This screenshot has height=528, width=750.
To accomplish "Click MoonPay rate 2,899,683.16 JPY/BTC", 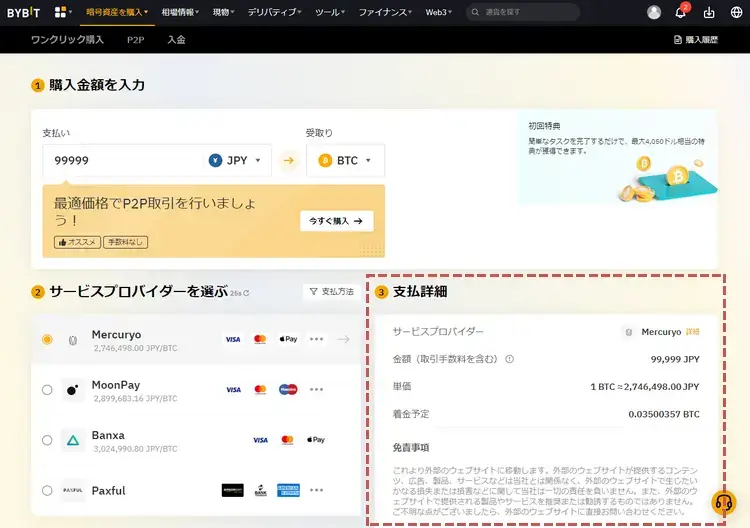I will tap(135, 398).
